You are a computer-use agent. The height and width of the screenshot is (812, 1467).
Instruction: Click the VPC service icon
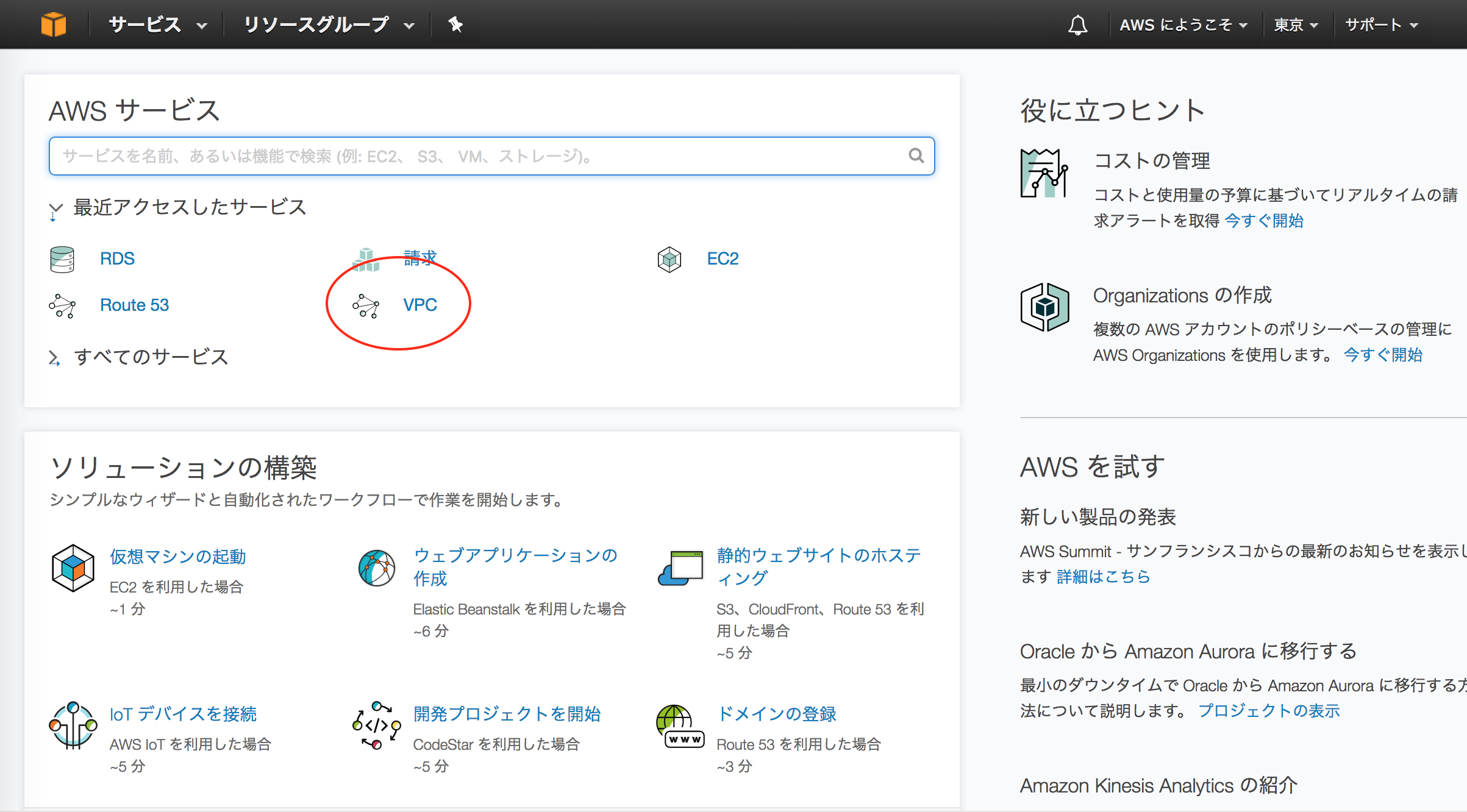(x=366, y=305)
